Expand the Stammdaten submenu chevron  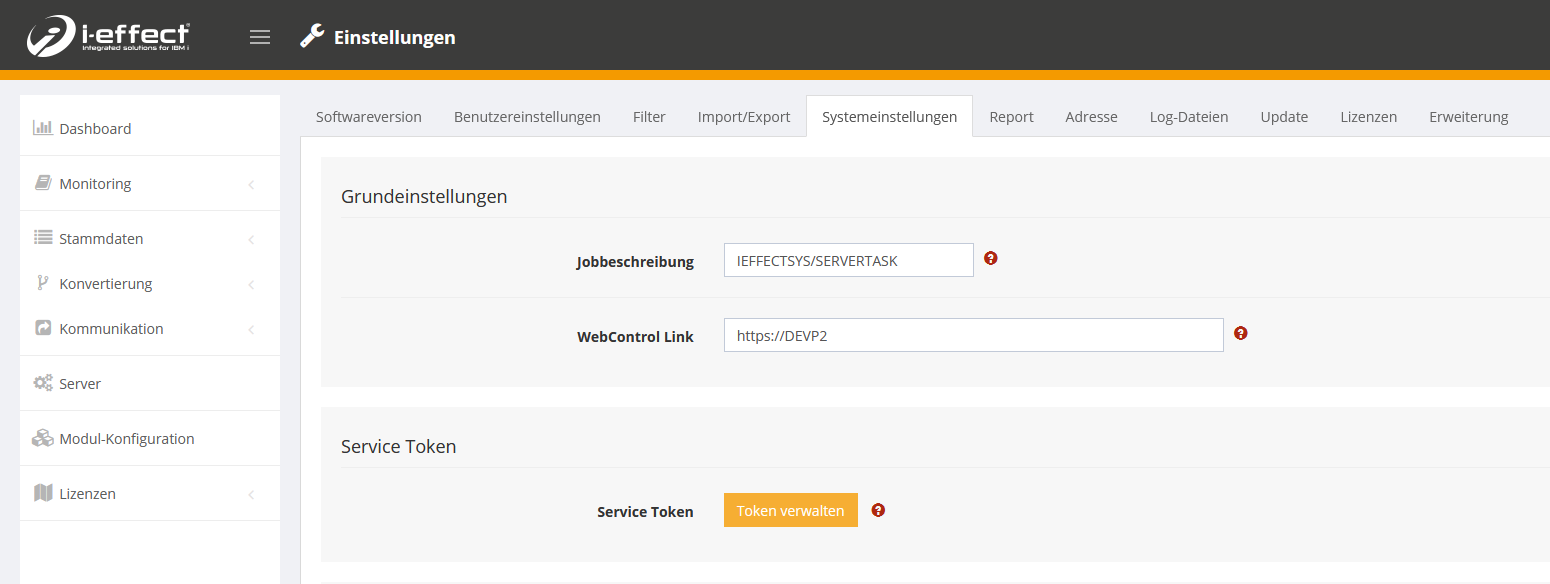(x=251, y=239)
